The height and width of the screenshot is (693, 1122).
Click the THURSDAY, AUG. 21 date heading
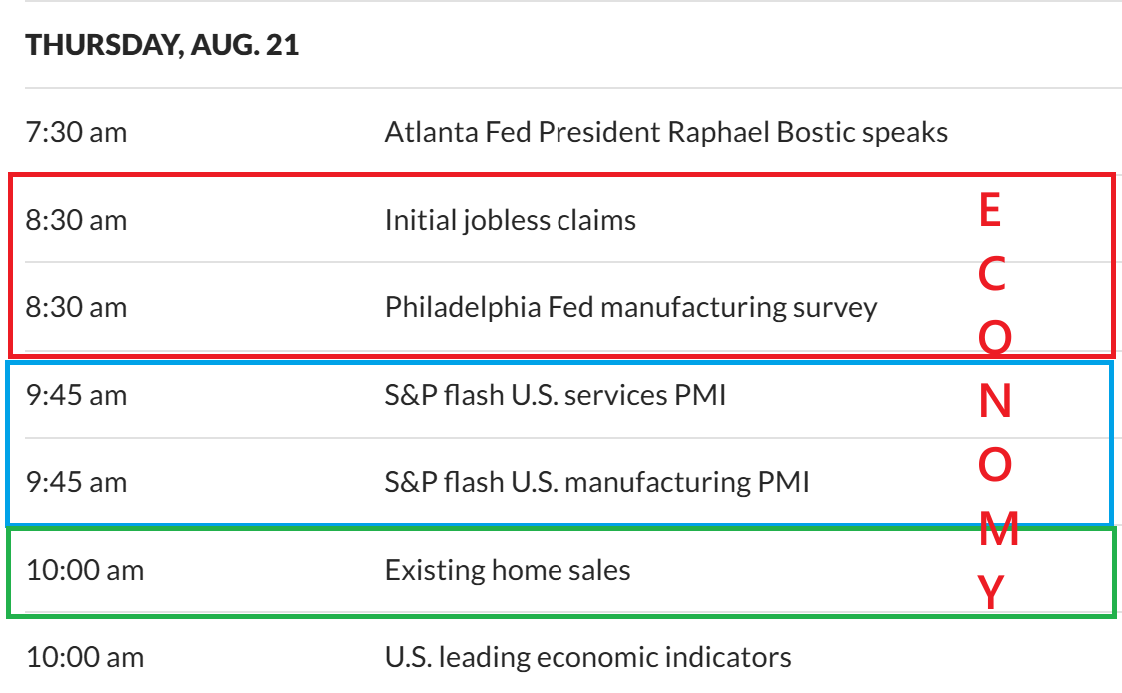162,45
